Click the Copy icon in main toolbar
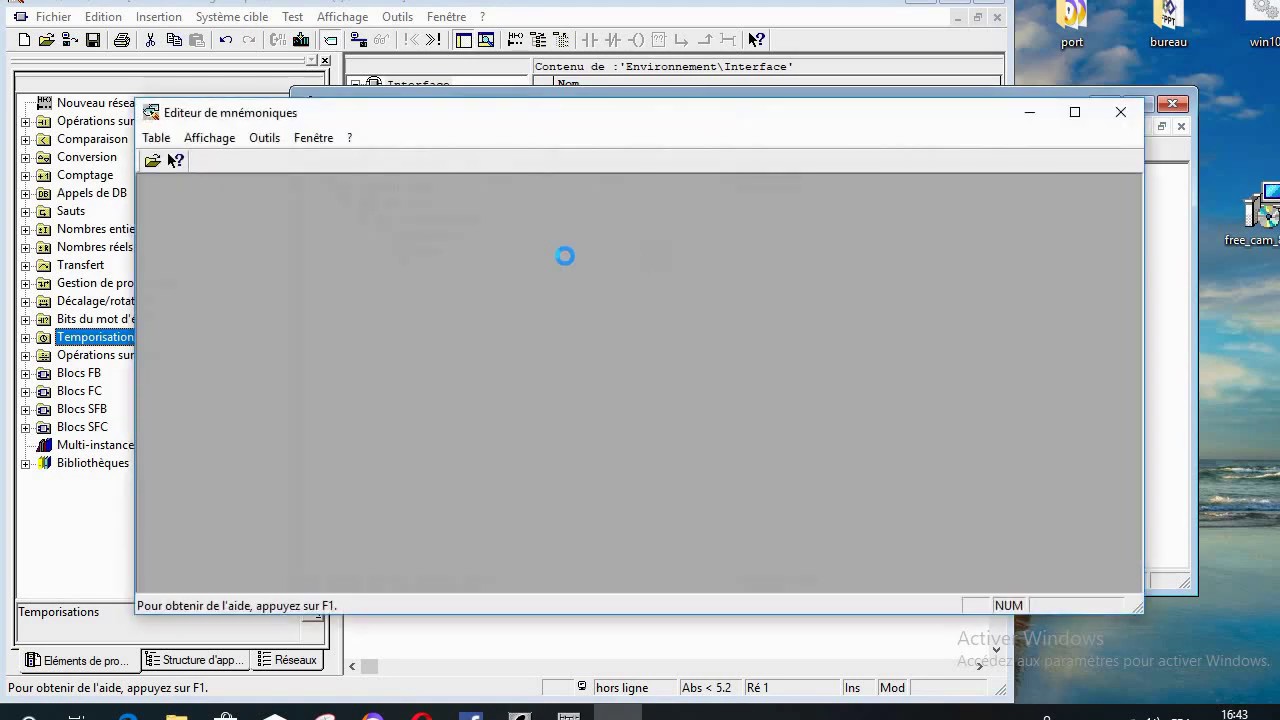 tap(175, 40)
